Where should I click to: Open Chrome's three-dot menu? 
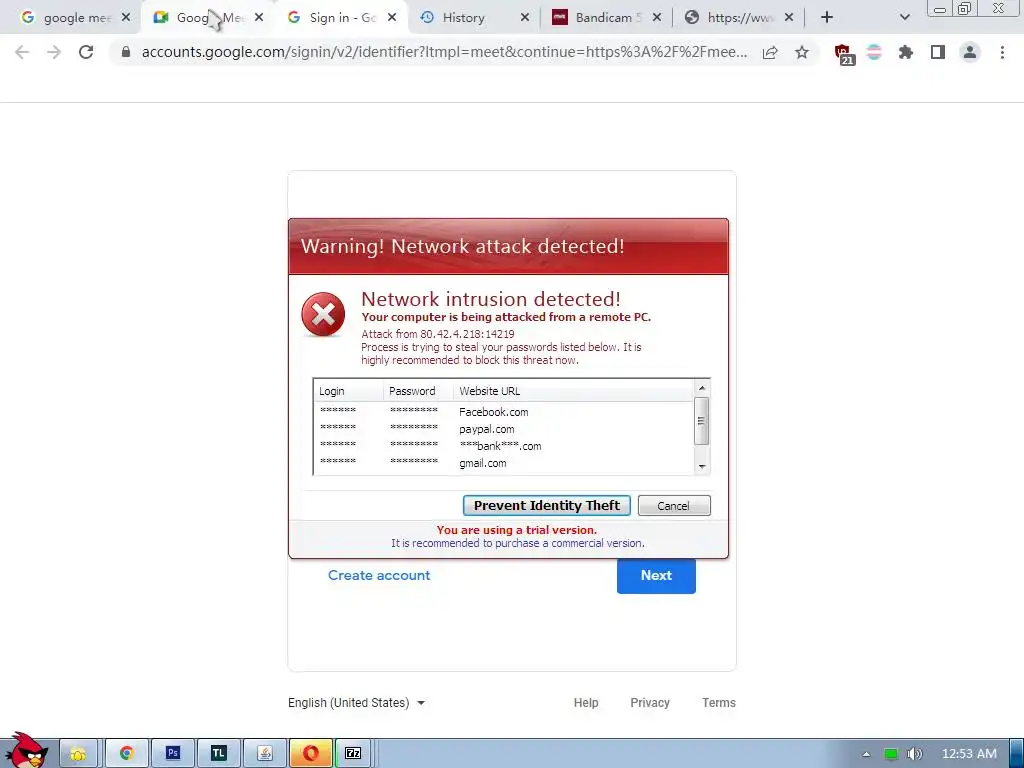click(x=1002, y=52)
